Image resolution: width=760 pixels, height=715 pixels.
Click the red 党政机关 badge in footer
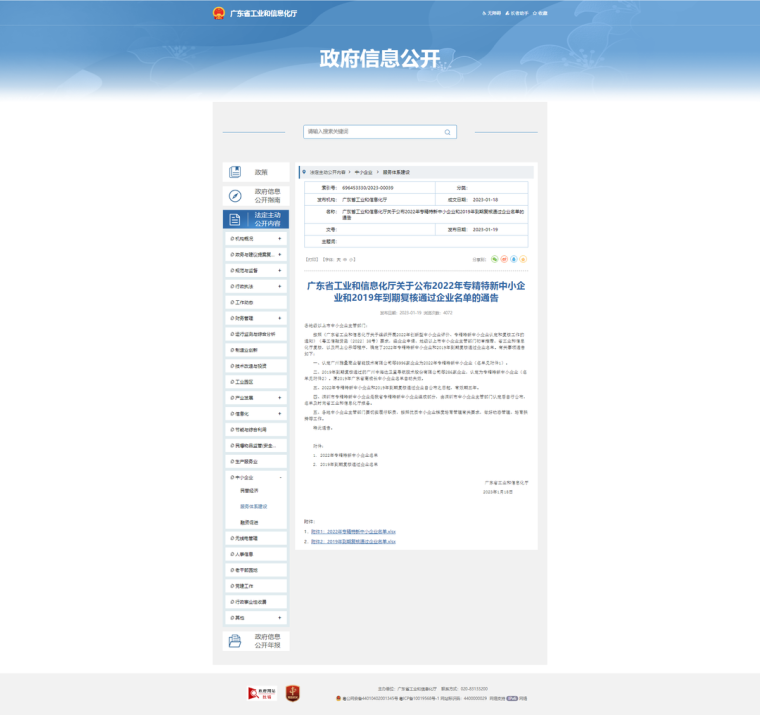click(293, 692)
